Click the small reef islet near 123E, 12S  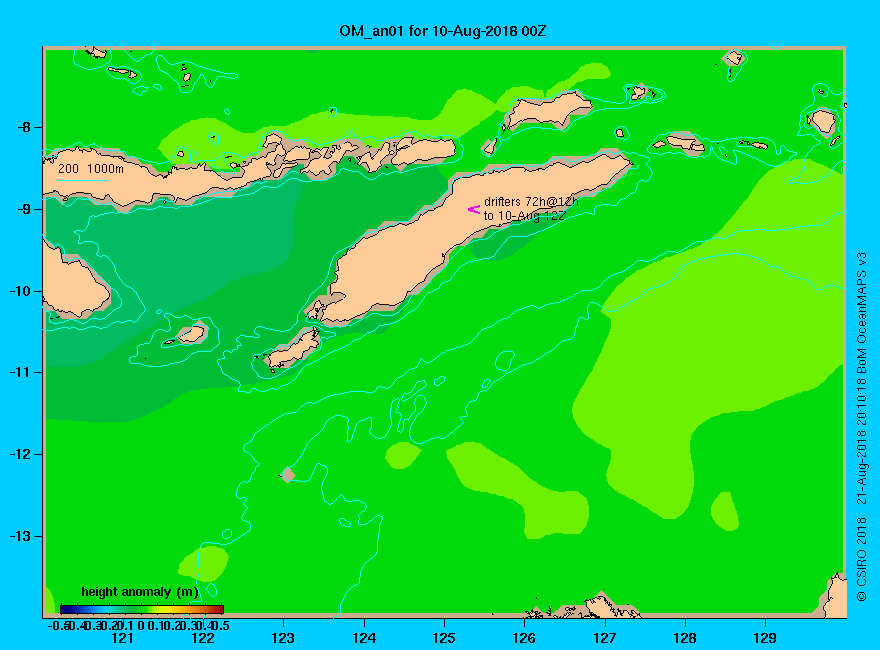pos(288,475)
